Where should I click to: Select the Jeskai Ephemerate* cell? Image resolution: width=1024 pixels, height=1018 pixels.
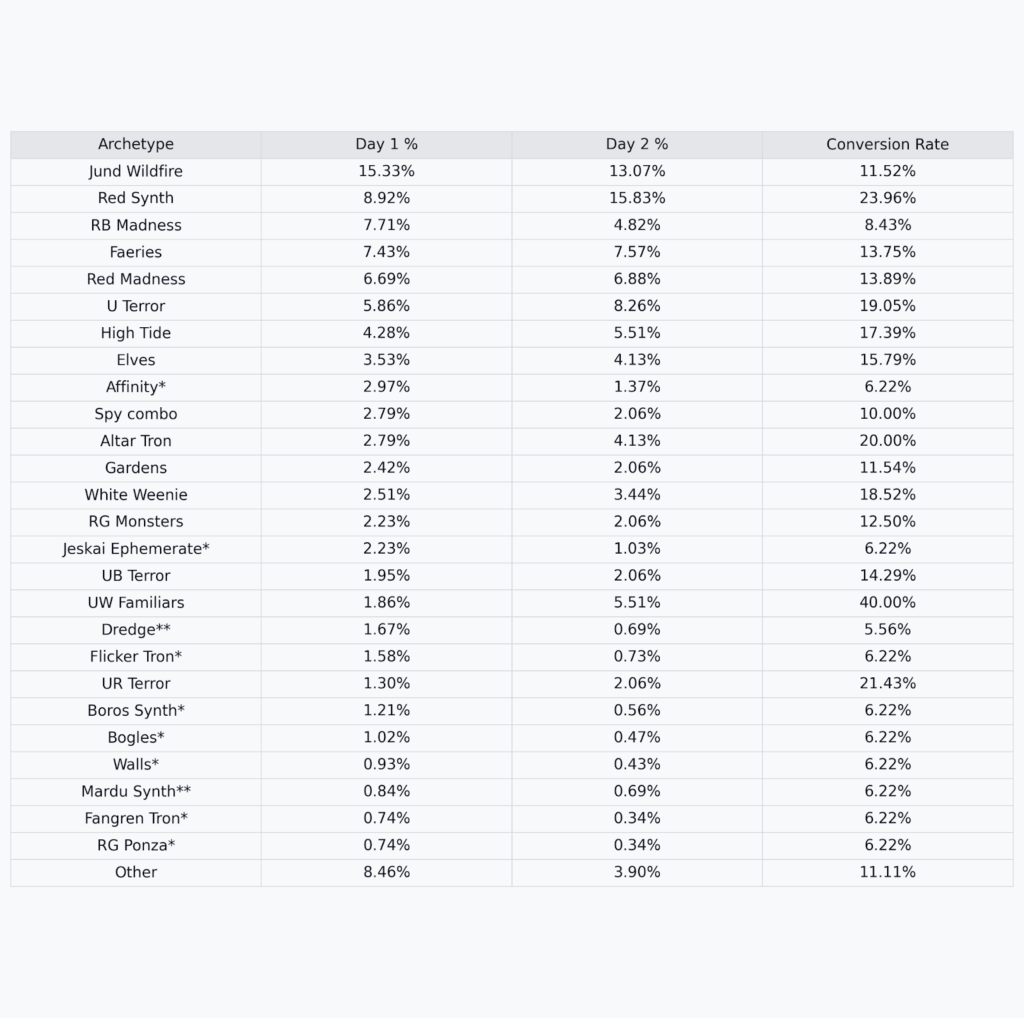tap(136, 548)
